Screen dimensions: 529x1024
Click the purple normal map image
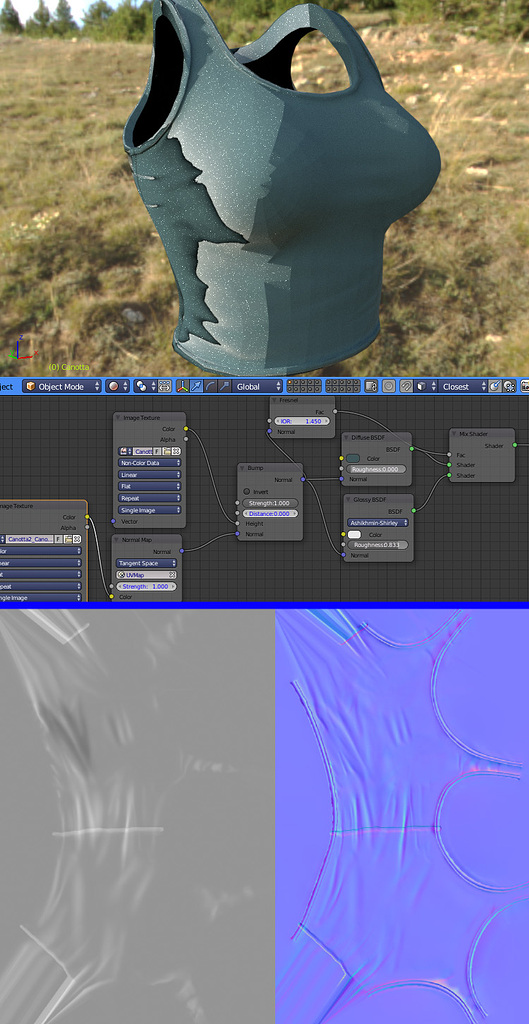click(402, 816)
